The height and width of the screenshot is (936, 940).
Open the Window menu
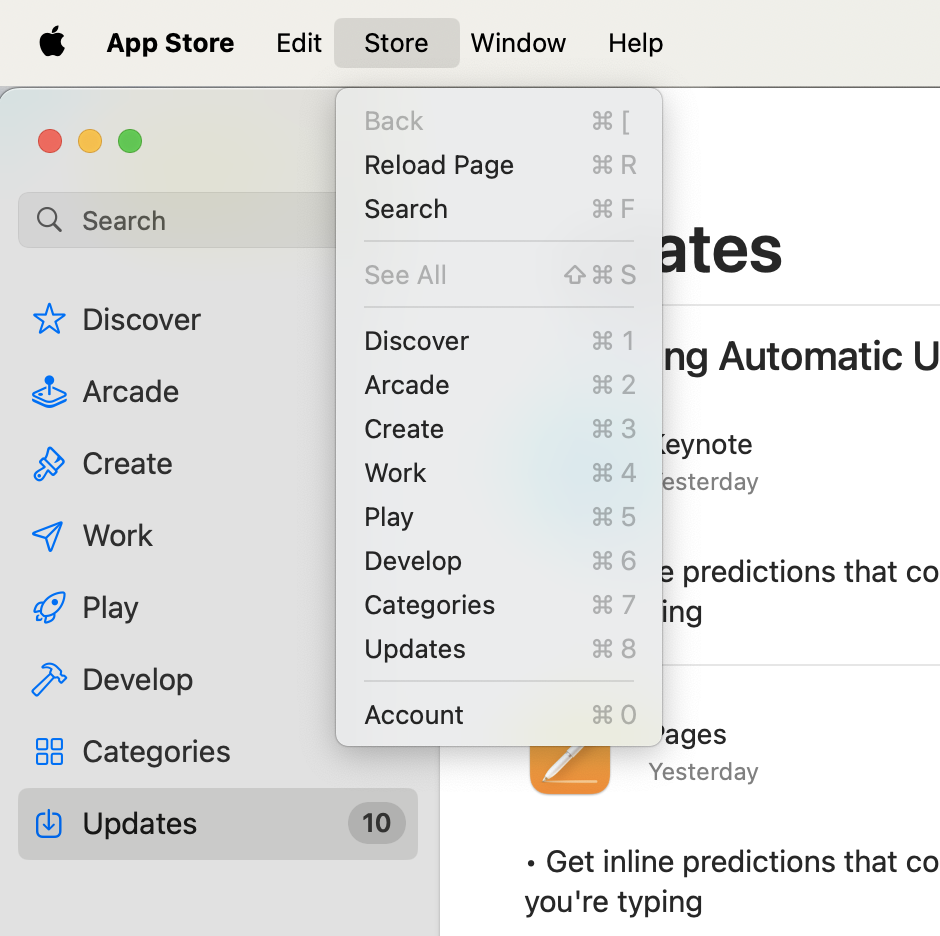(518, 43)
